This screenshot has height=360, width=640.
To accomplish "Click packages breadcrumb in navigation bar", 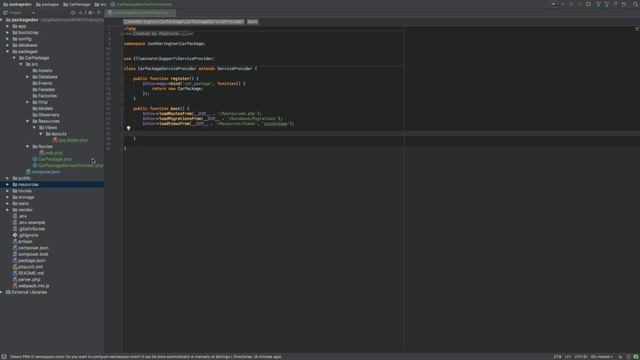I will (47, 4).
